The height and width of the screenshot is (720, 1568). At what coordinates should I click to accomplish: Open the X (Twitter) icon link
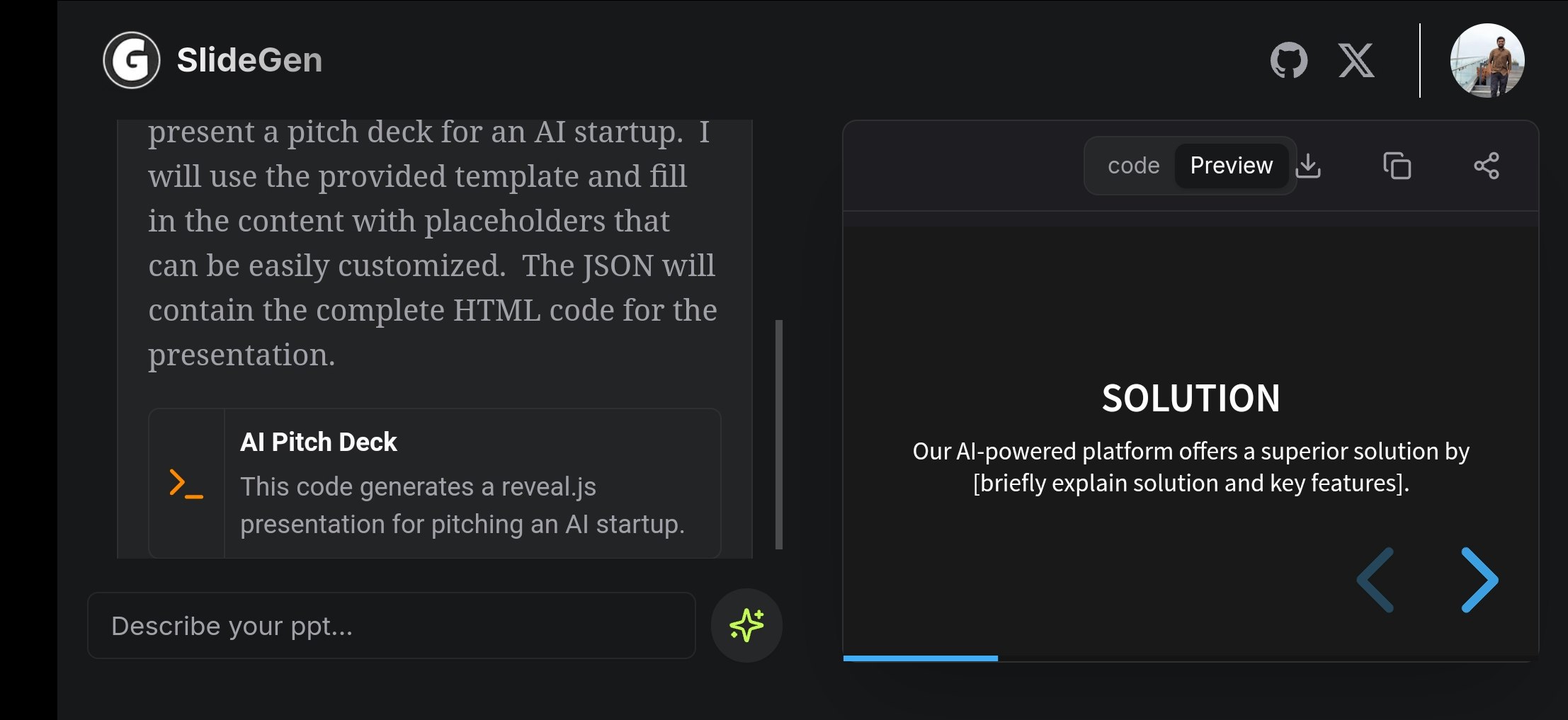(1356, 60)
